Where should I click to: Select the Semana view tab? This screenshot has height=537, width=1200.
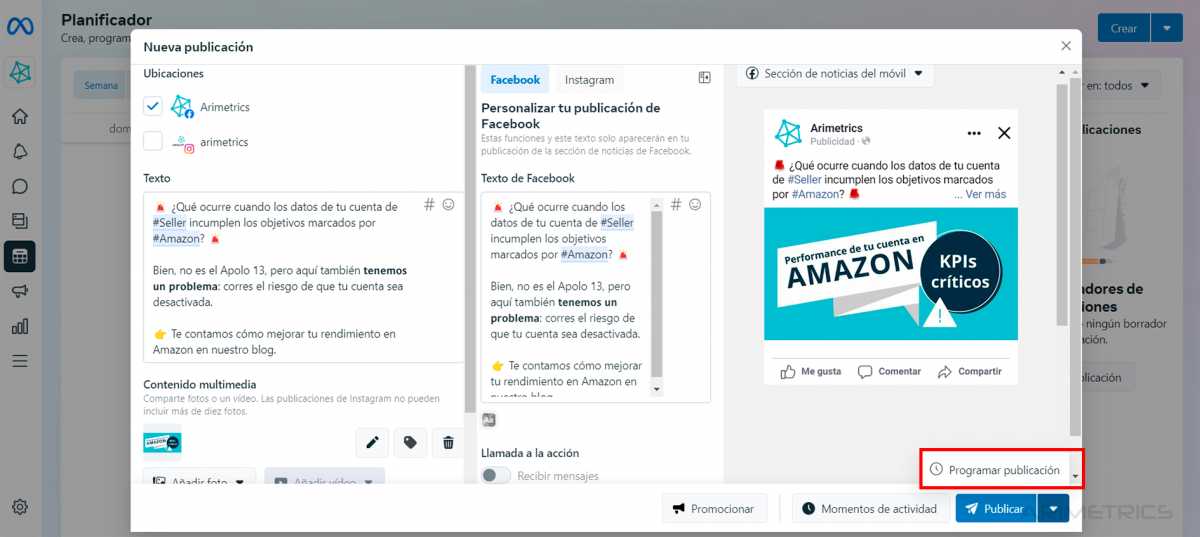tap(100, 86)
